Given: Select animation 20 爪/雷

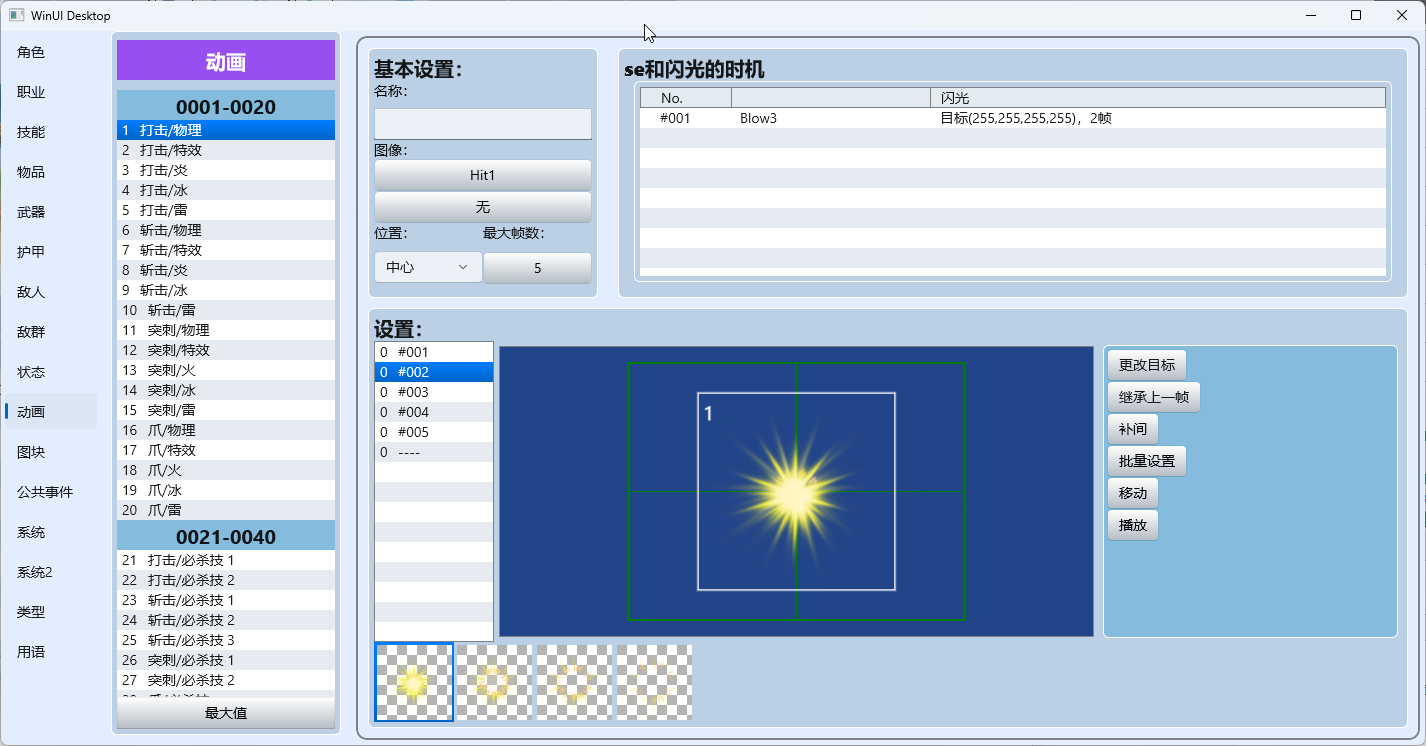Looking at the screenshot, I should [x=226, y=510].
